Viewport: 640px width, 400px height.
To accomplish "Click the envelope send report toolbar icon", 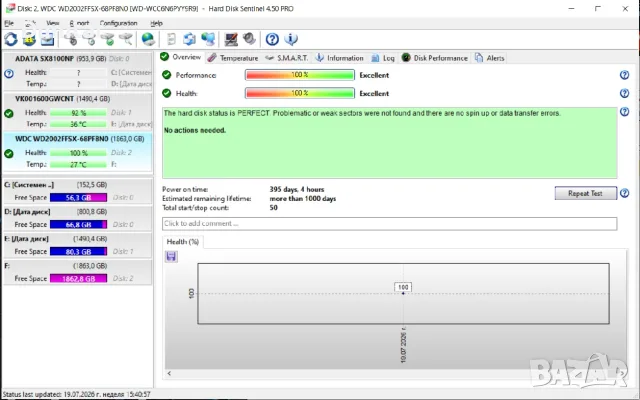I will 47,39.
